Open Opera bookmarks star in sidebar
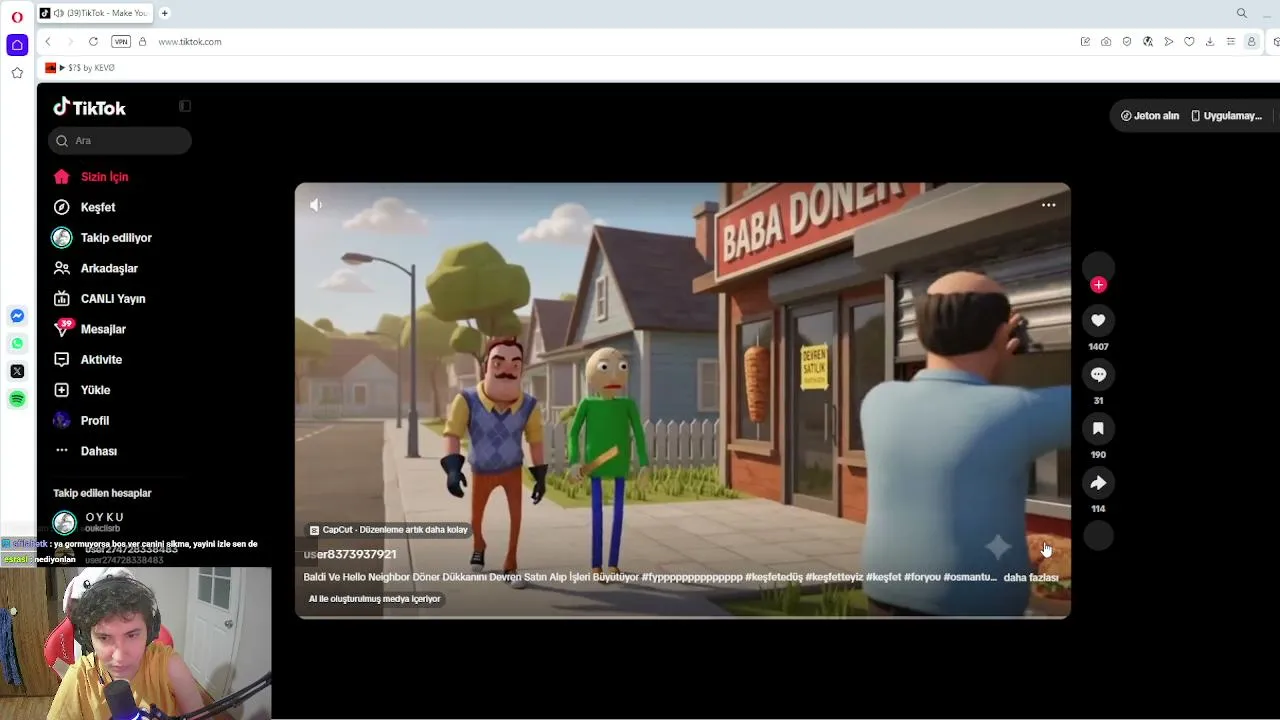 click(x=17, y=73)
